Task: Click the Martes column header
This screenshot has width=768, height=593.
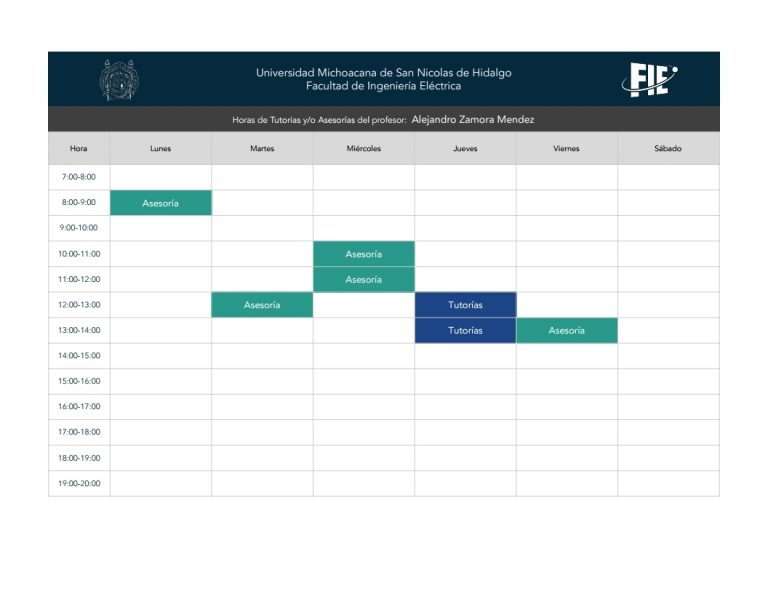Action: pos(262,148)
